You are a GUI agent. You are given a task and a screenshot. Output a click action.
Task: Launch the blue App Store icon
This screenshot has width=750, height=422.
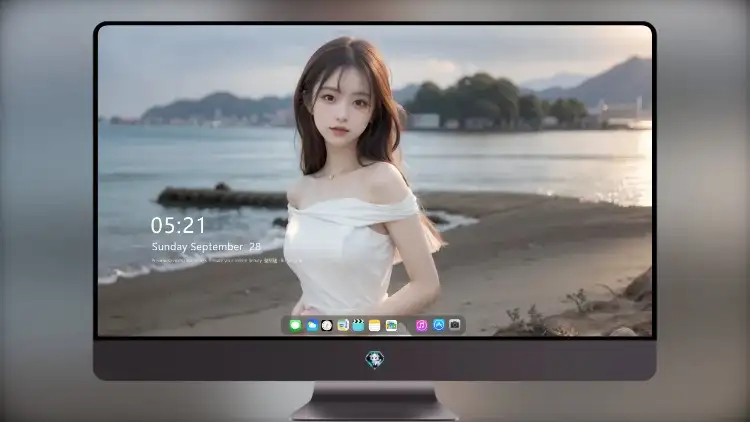pyautogui.click(x=439, y=325)
